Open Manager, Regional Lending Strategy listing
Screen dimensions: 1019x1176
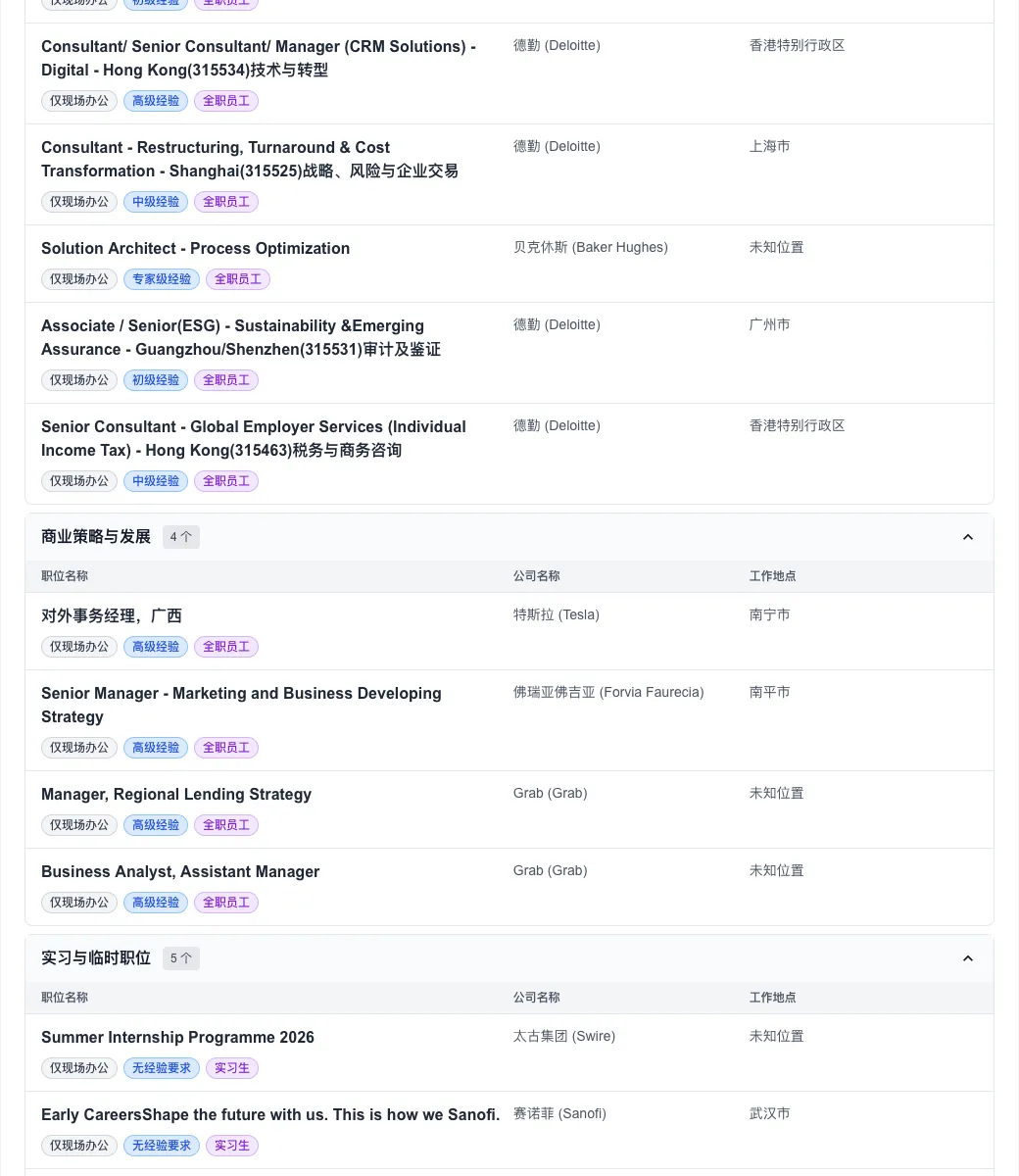pyautogui.click(x=176, y=795)
